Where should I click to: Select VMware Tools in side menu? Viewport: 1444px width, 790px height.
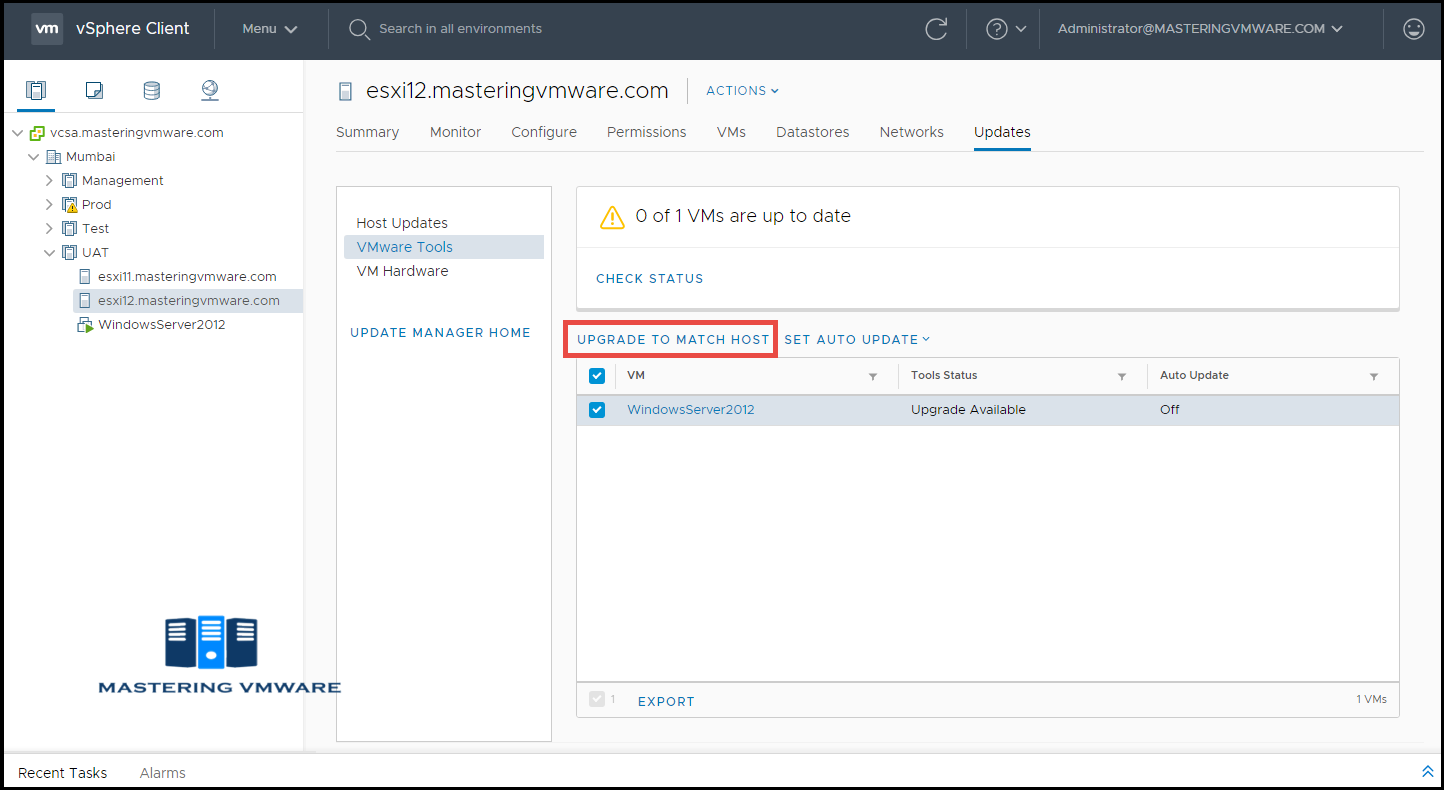tap(444, 247)
